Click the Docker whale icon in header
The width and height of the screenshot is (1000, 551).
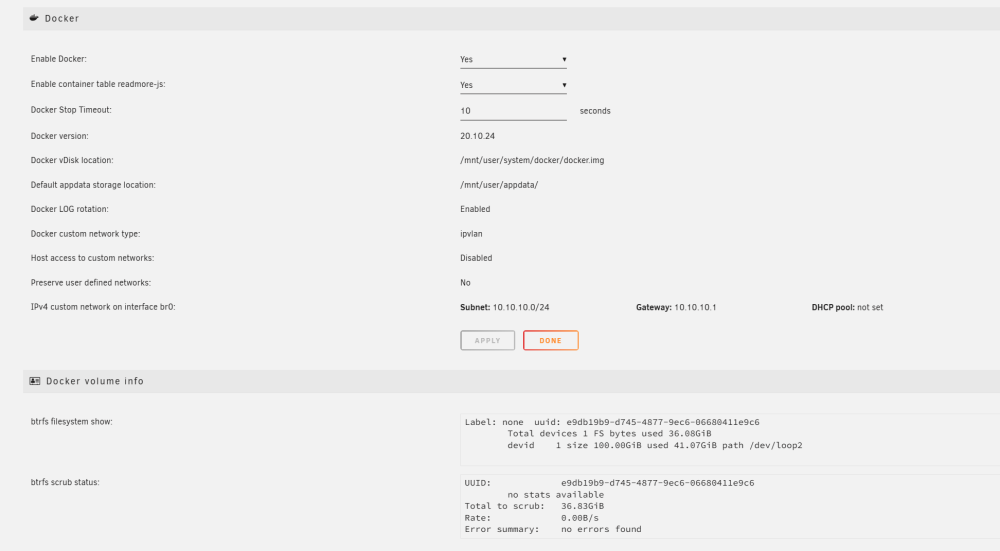(34, 18)
